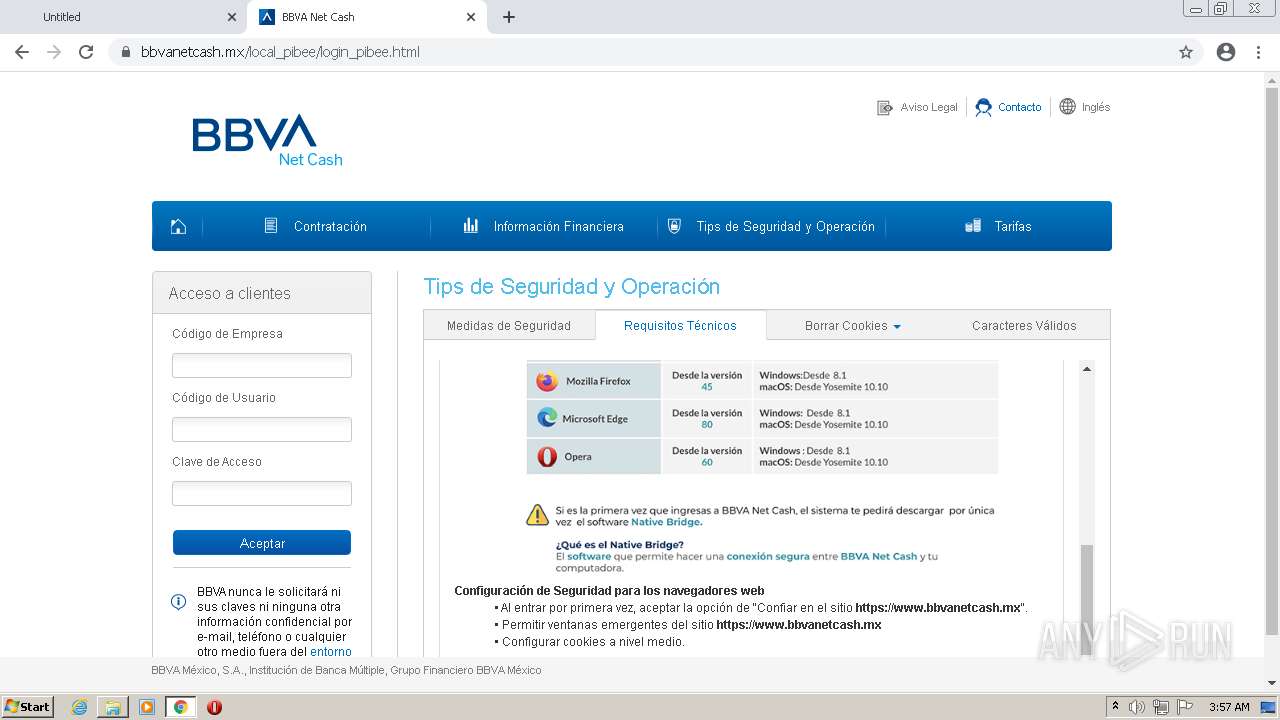Click the 'entorno' link in the warning text
Viewport: 1280px width, 720px height.
[331, 652]
